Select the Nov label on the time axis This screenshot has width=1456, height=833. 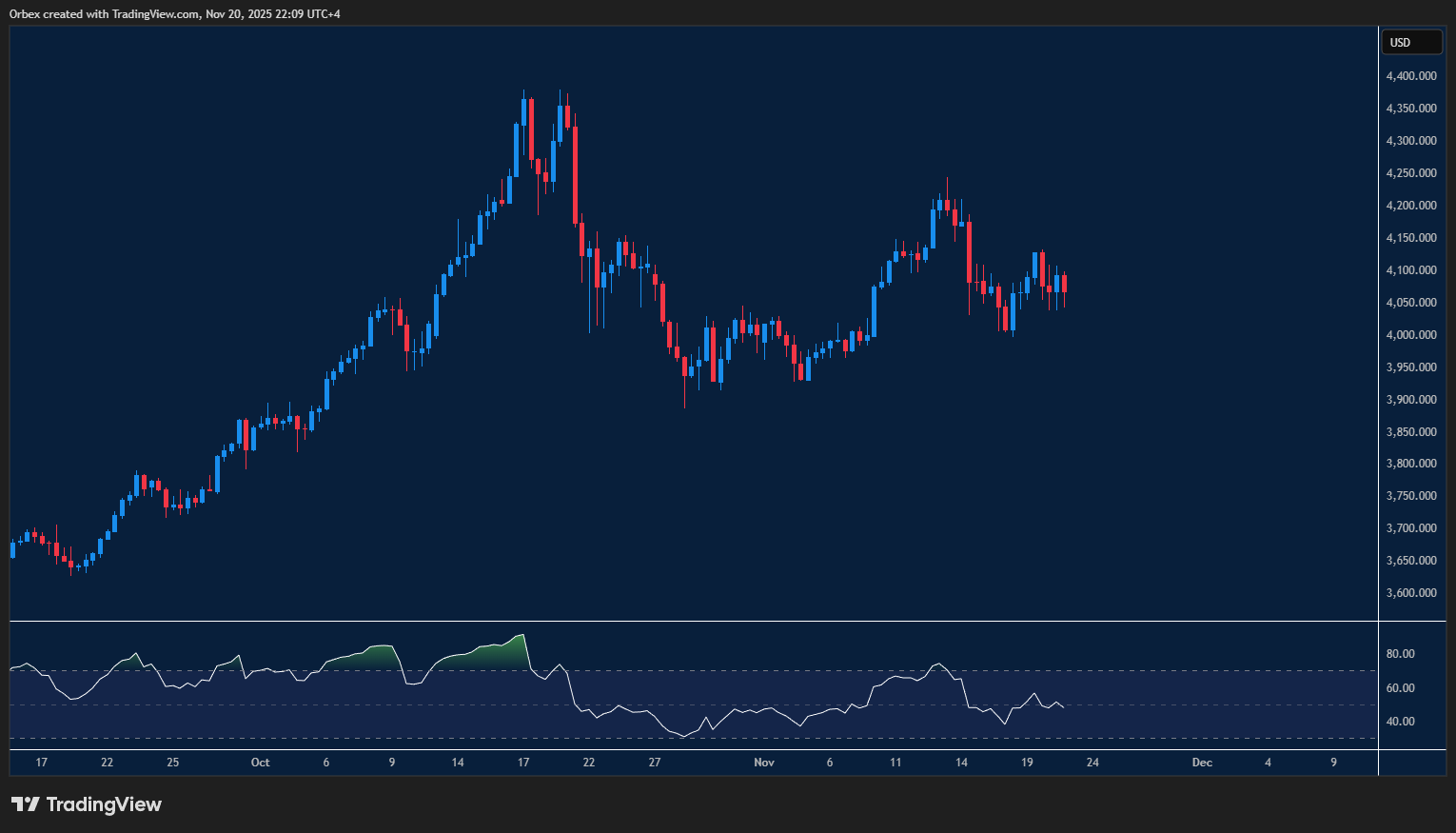(x=764, y=763)
